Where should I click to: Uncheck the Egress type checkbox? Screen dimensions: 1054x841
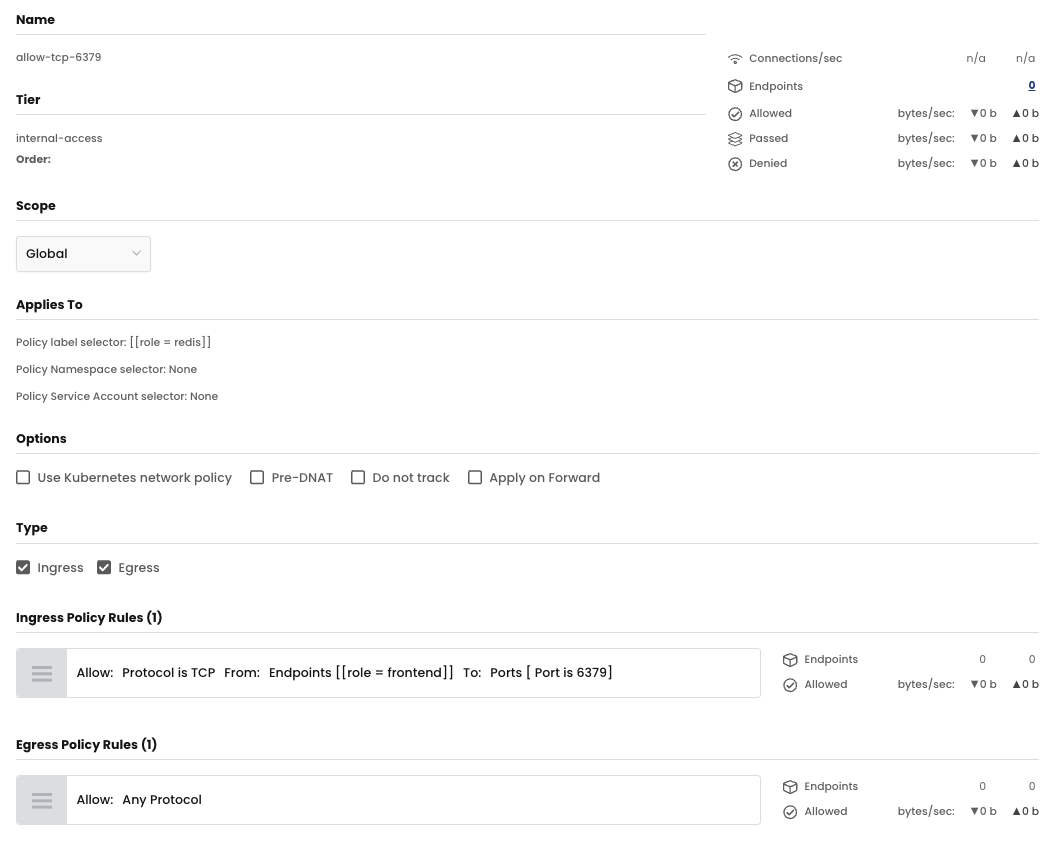click(104, 567)
